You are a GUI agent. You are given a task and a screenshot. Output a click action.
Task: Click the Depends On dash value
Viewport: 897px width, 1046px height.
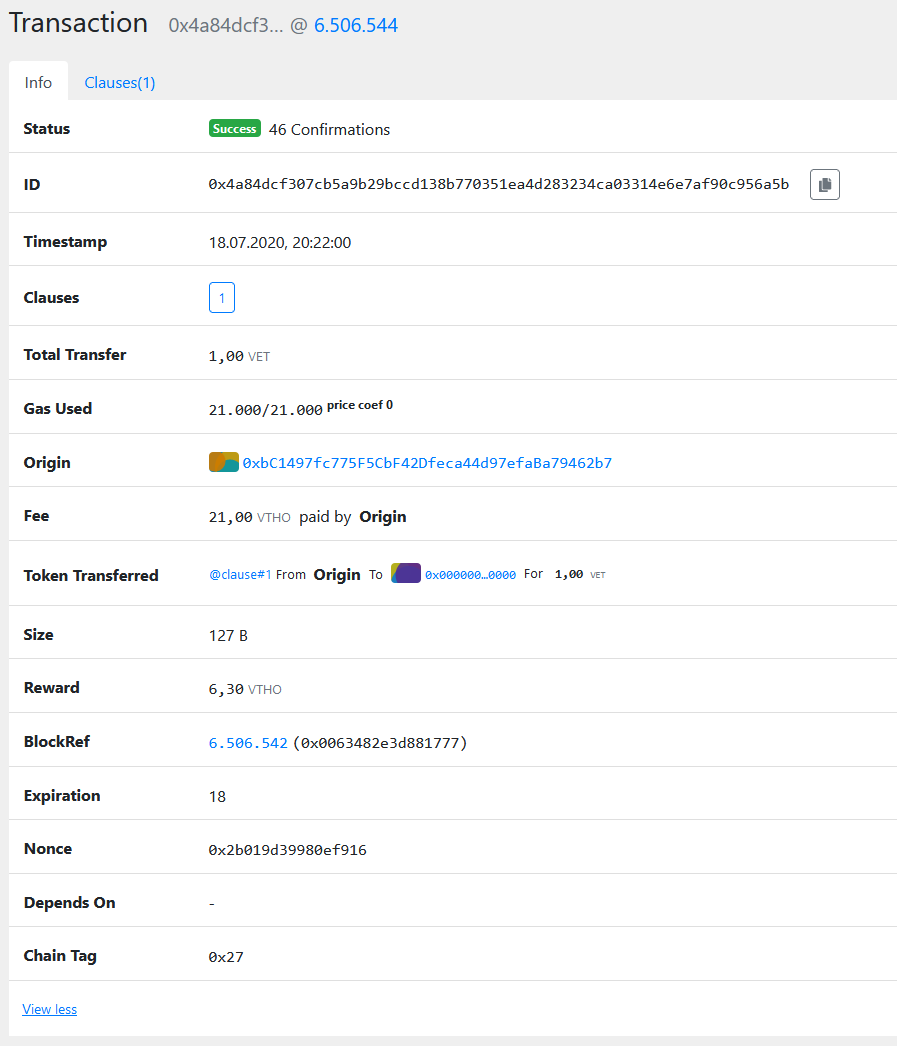(212, 903)
